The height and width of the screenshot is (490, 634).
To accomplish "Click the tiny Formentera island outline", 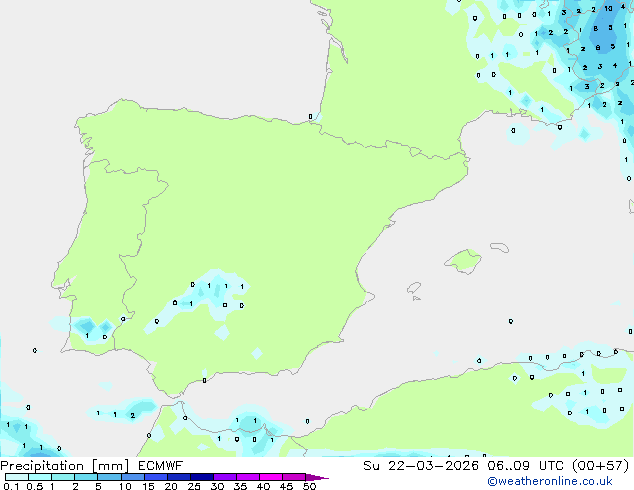I will click(x=416, y=298).
